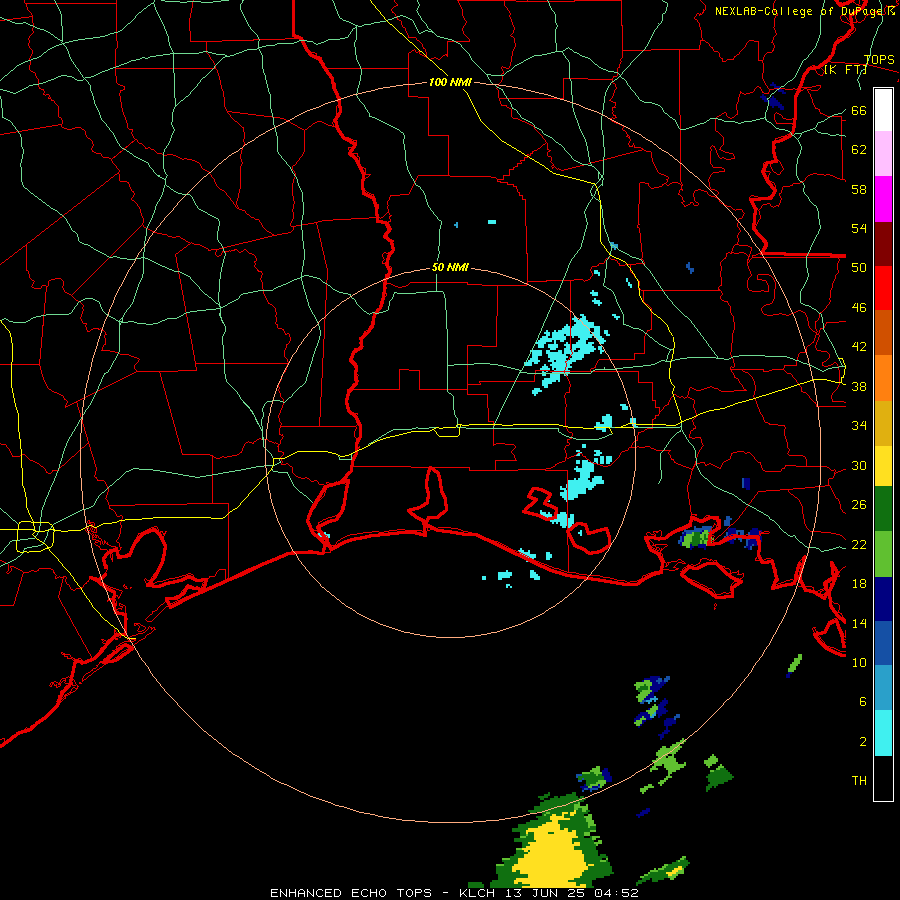Click the cyan legend swatch
The width and height of the screenshot is (900, 900).
point(883,733)
